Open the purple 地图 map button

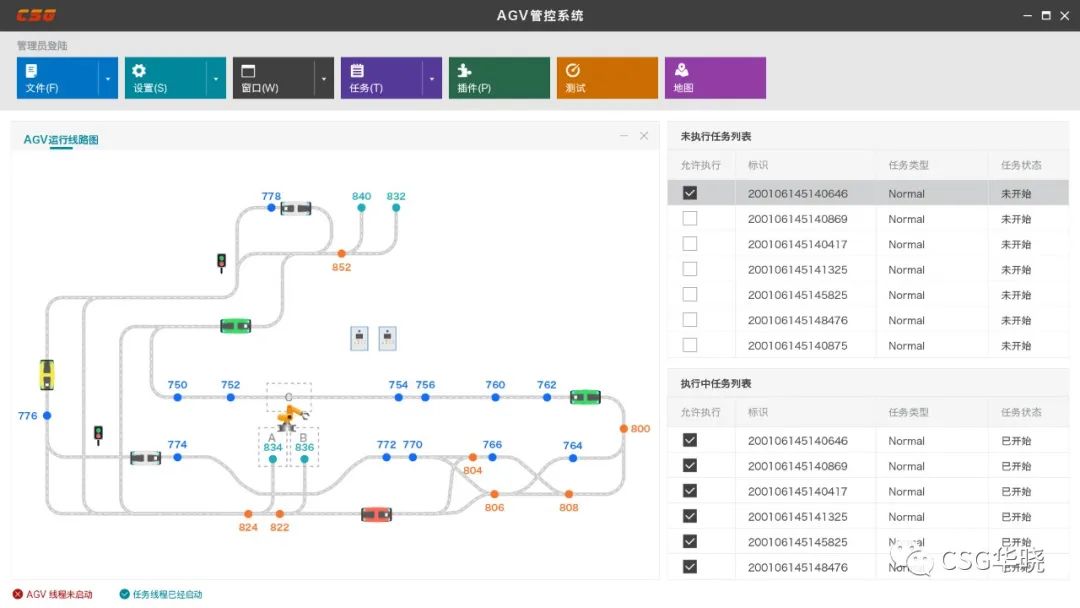pyautogui.click(x=715, y=78)
